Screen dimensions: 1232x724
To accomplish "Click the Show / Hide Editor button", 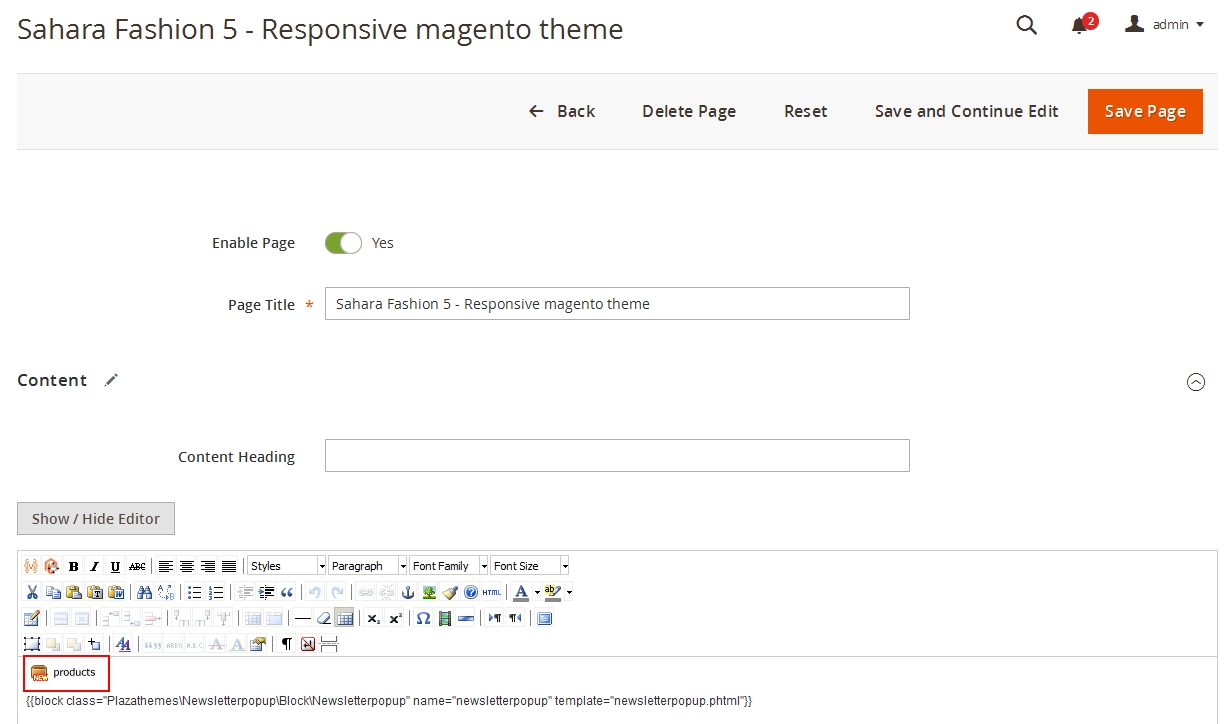I will click(x=96, y=518).
